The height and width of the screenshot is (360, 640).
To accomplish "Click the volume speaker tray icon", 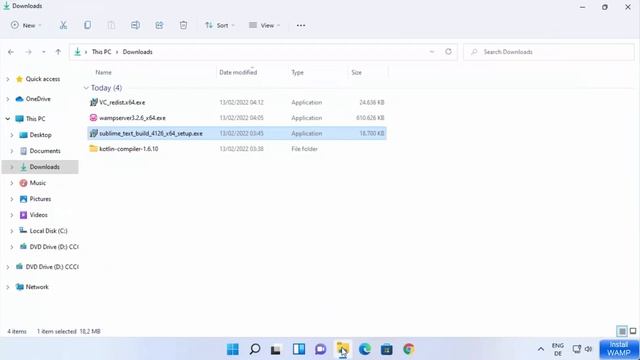I will pos(588,349).
